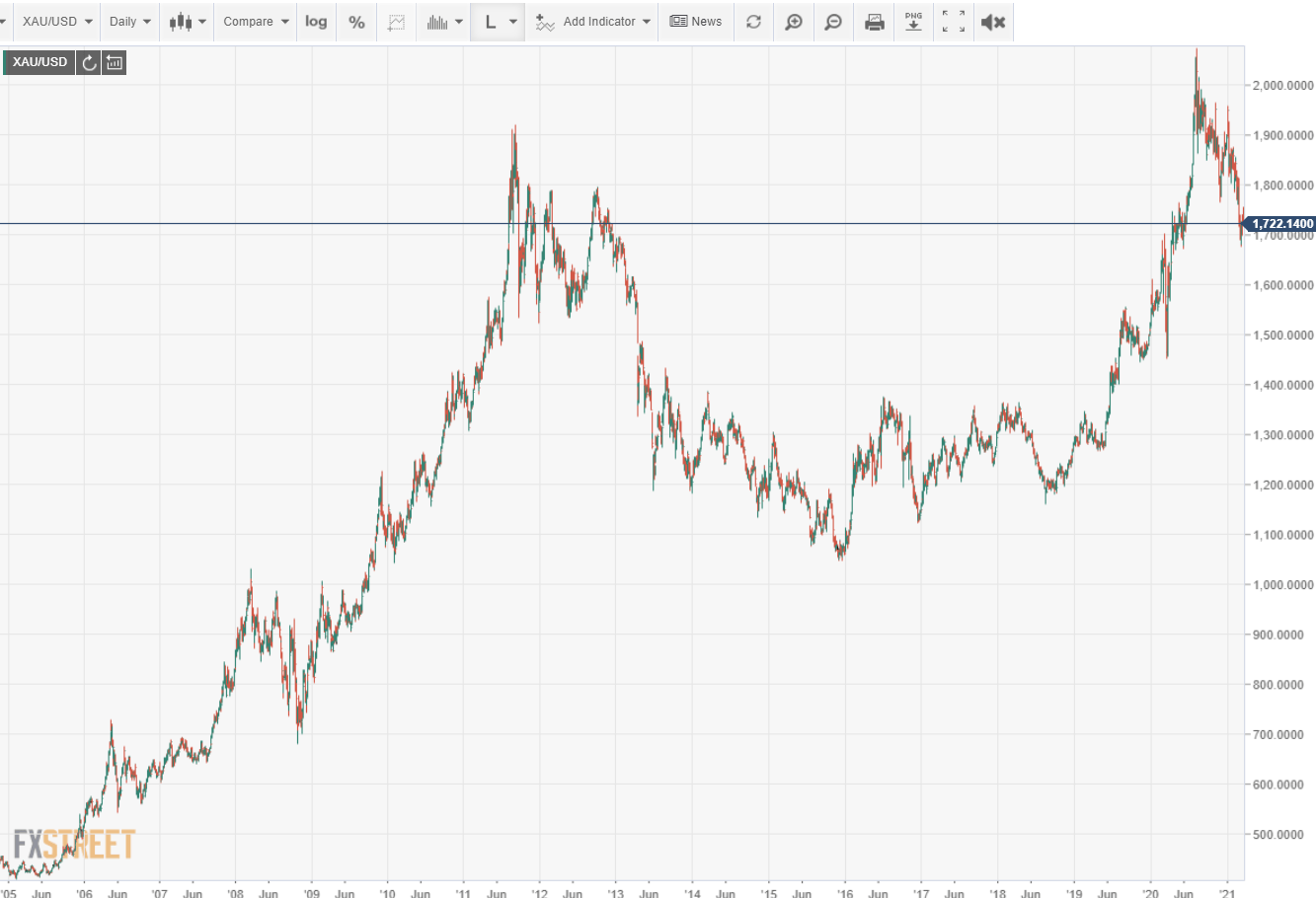Zoom out of the chart

coord(833,22)
